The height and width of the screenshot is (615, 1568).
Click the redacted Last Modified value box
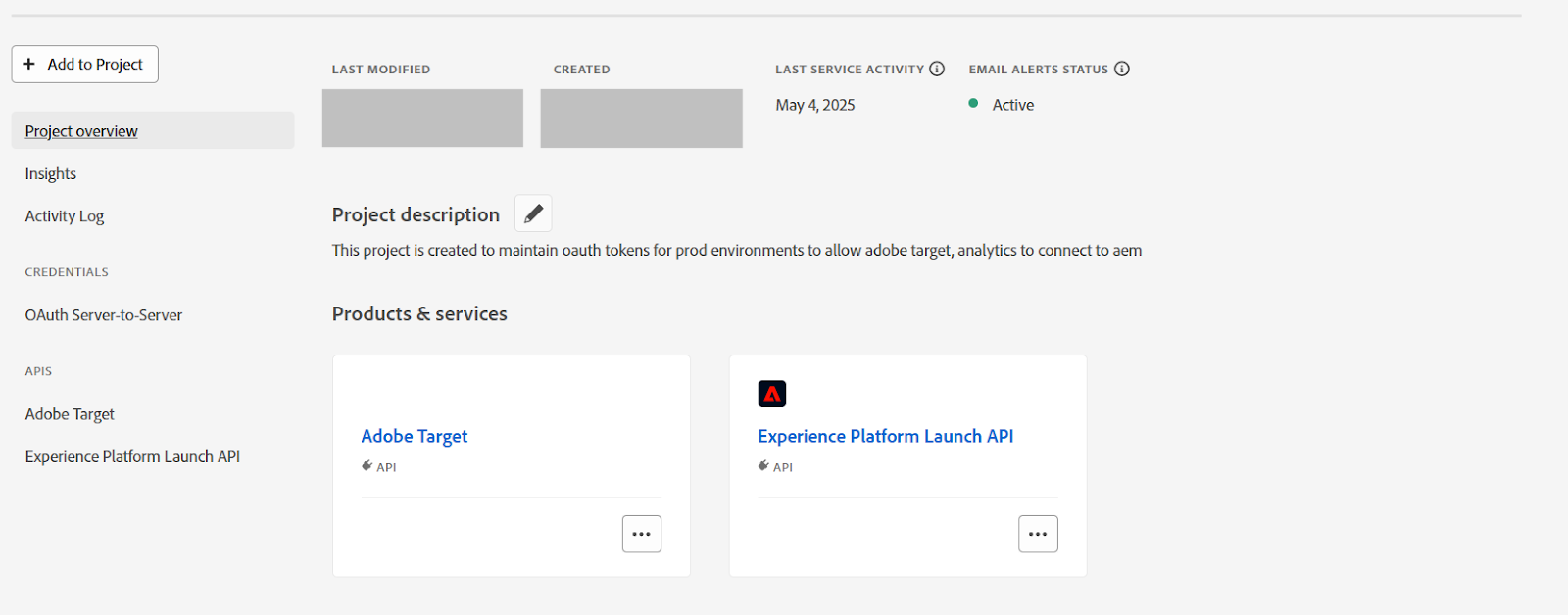pos(422,118)
